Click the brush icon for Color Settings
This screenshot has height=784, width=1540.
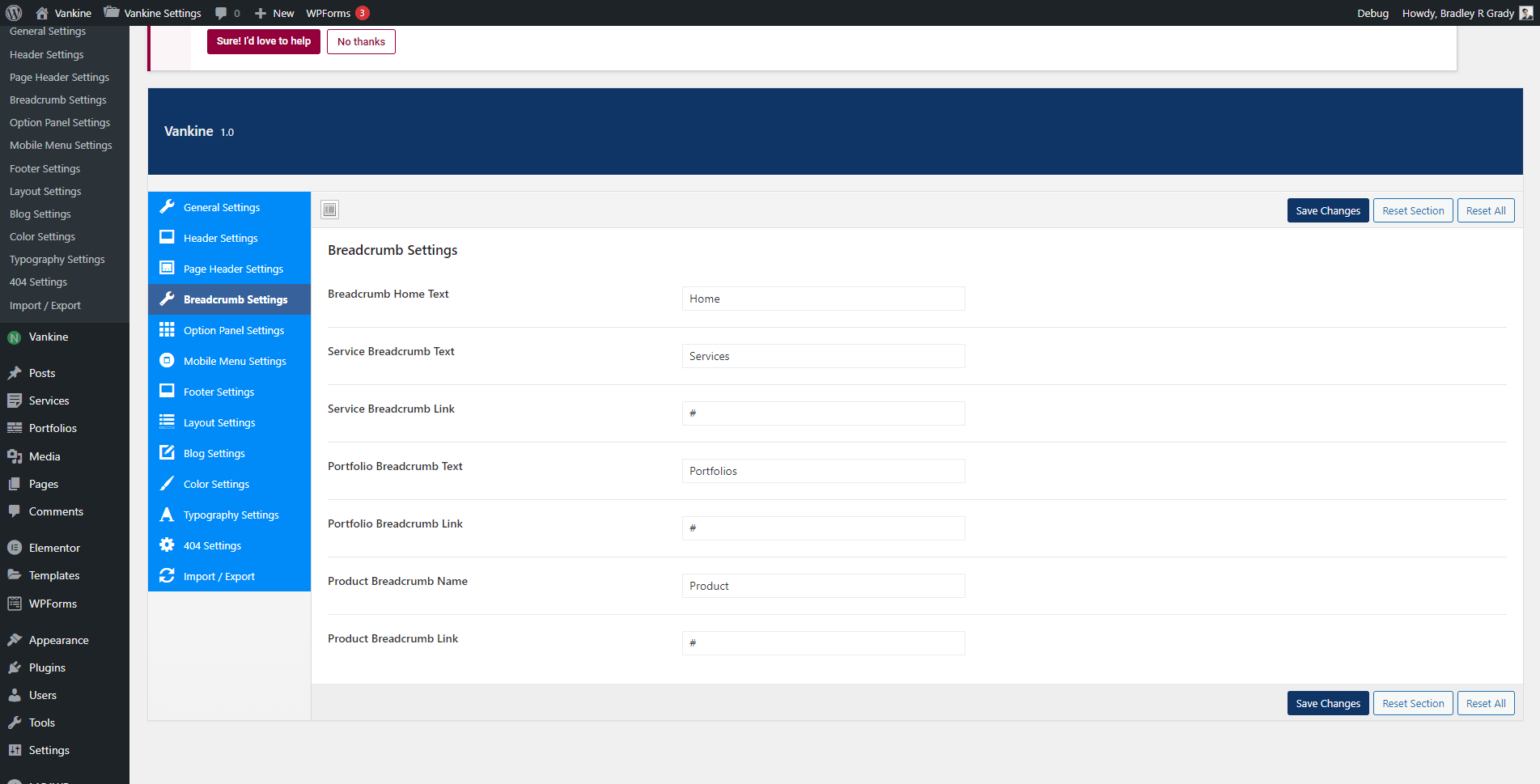[168, 484]
